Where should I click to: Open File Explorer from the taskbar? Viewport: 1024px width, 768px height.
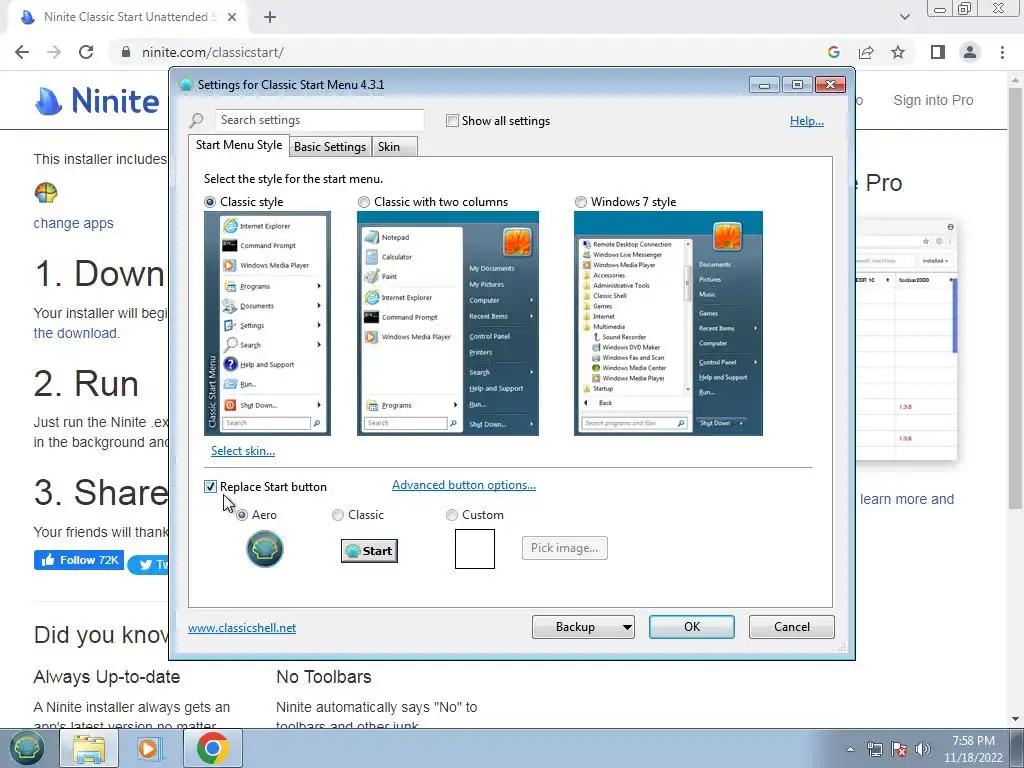coord(89,748)
